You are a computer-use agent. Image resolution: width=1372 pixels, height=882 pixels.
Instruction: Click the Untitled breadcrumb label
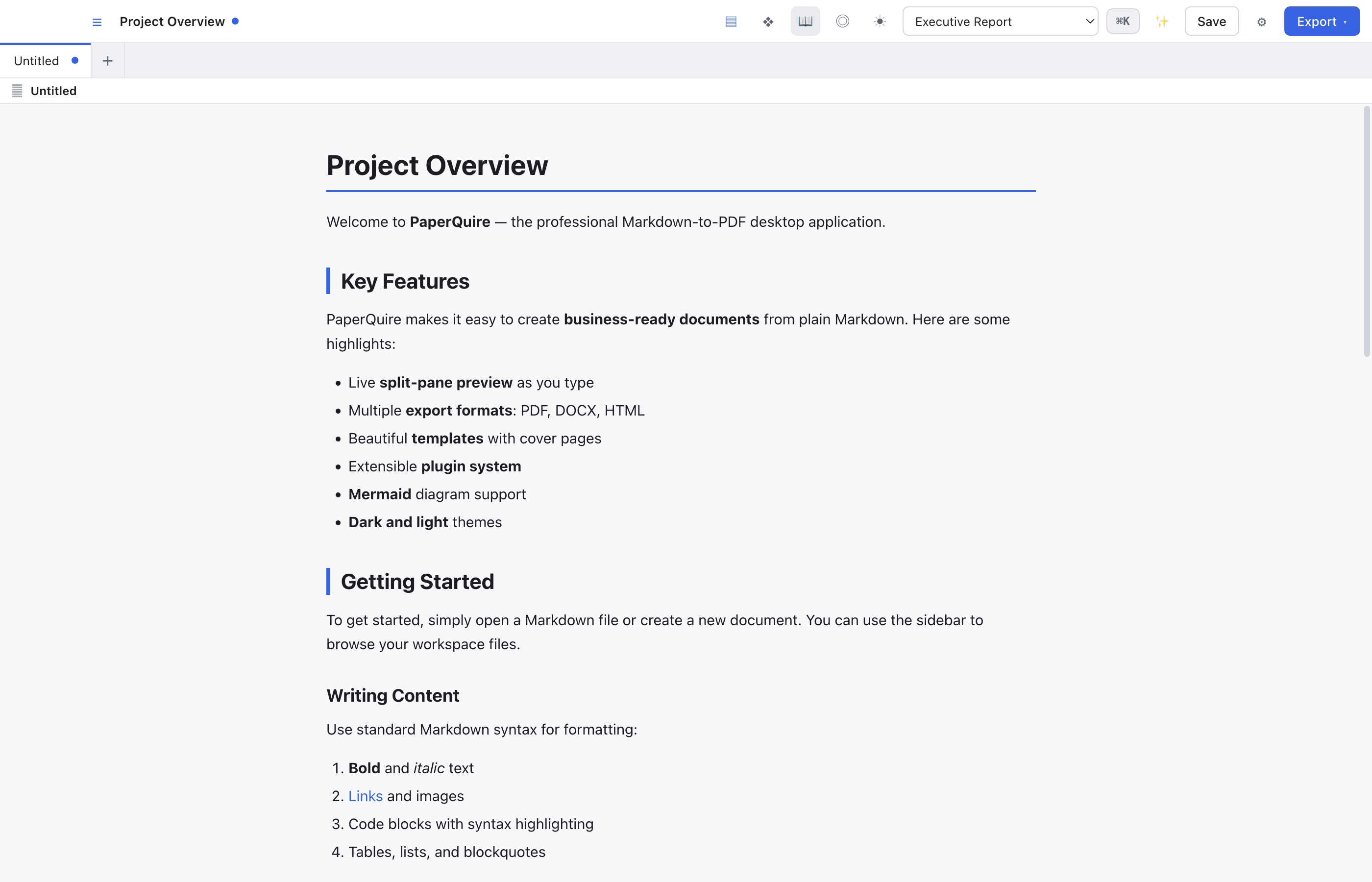pos(53,91)
